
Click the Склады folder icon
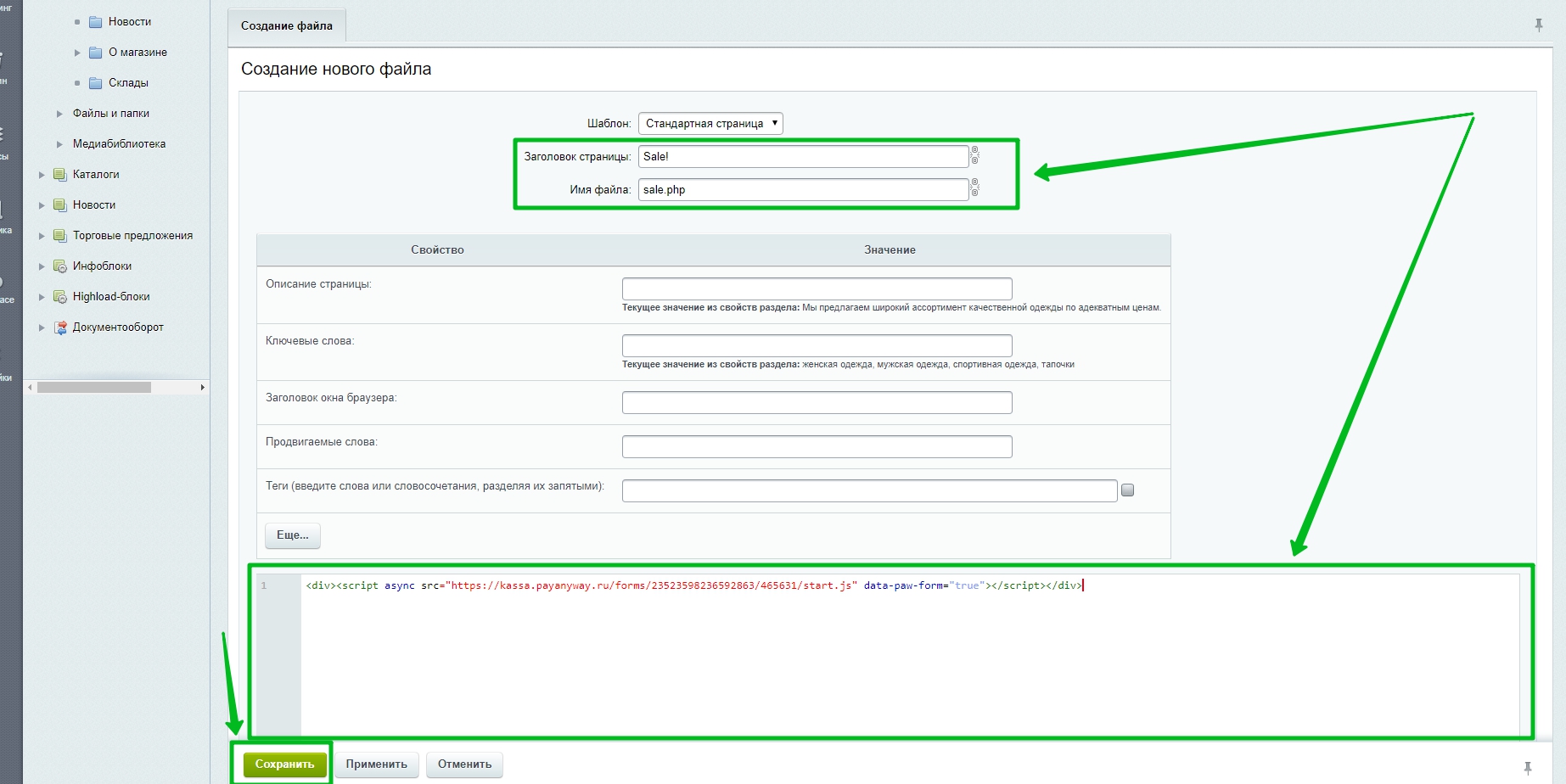(x=95, y=83)
